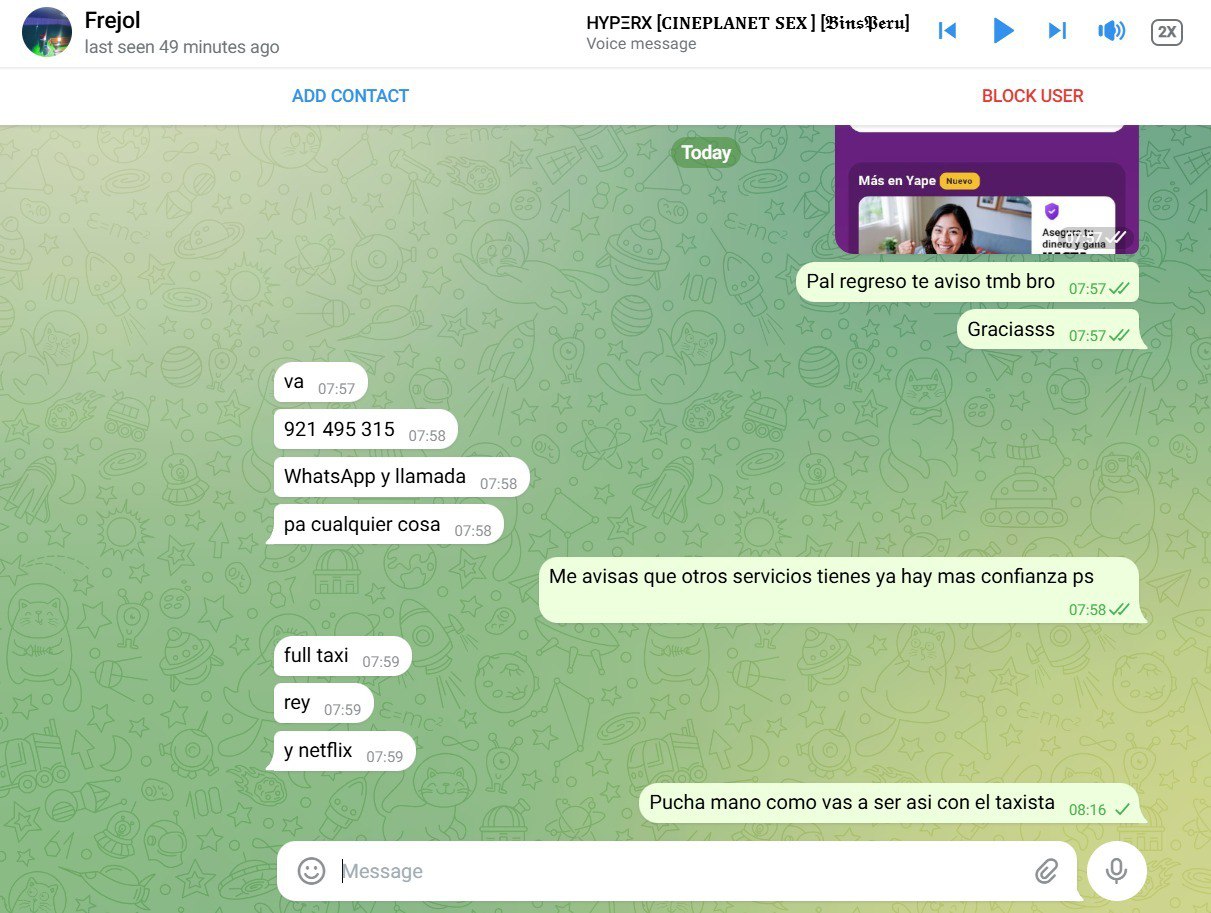Click ADD CONTACT button
The image size is (1211, 913).
[x=350, y=96]
